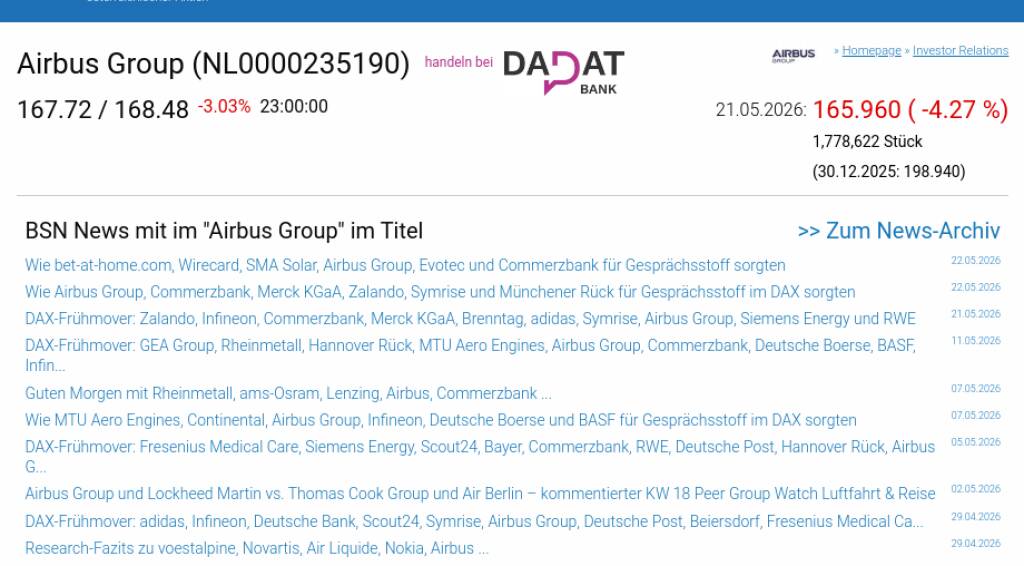Open article on Airbus, Commerzbank, Merck KGaA im DAX

coord(440,292)
